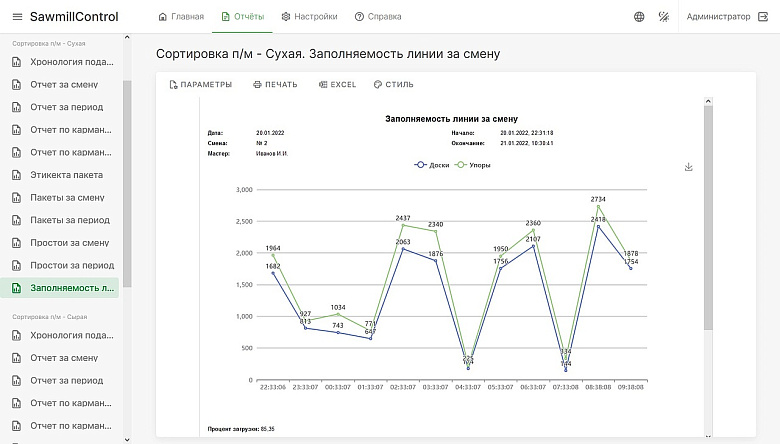Click the logout icon beside Администратор
Image resolution: width=780 pixels, height=444 pixels.
(x=763, y=17)
